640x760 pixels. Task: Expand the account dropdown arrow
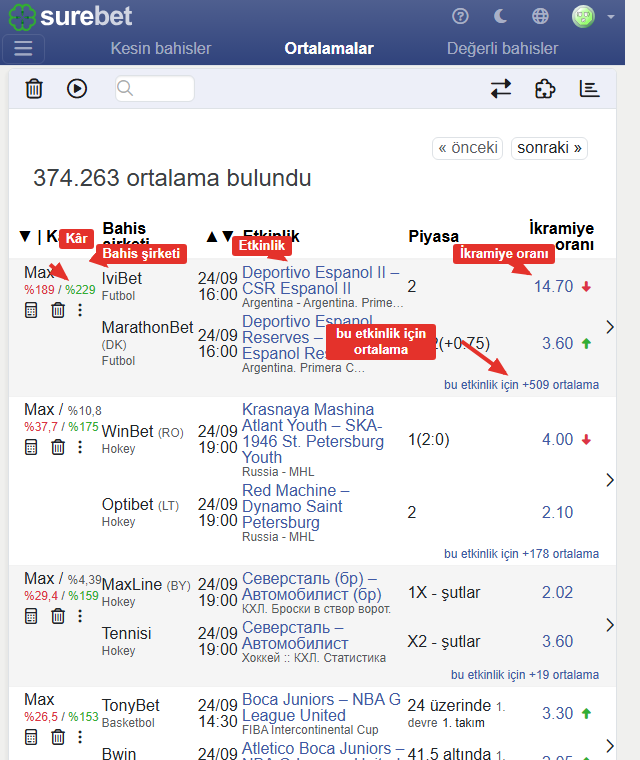pos(611,17)
